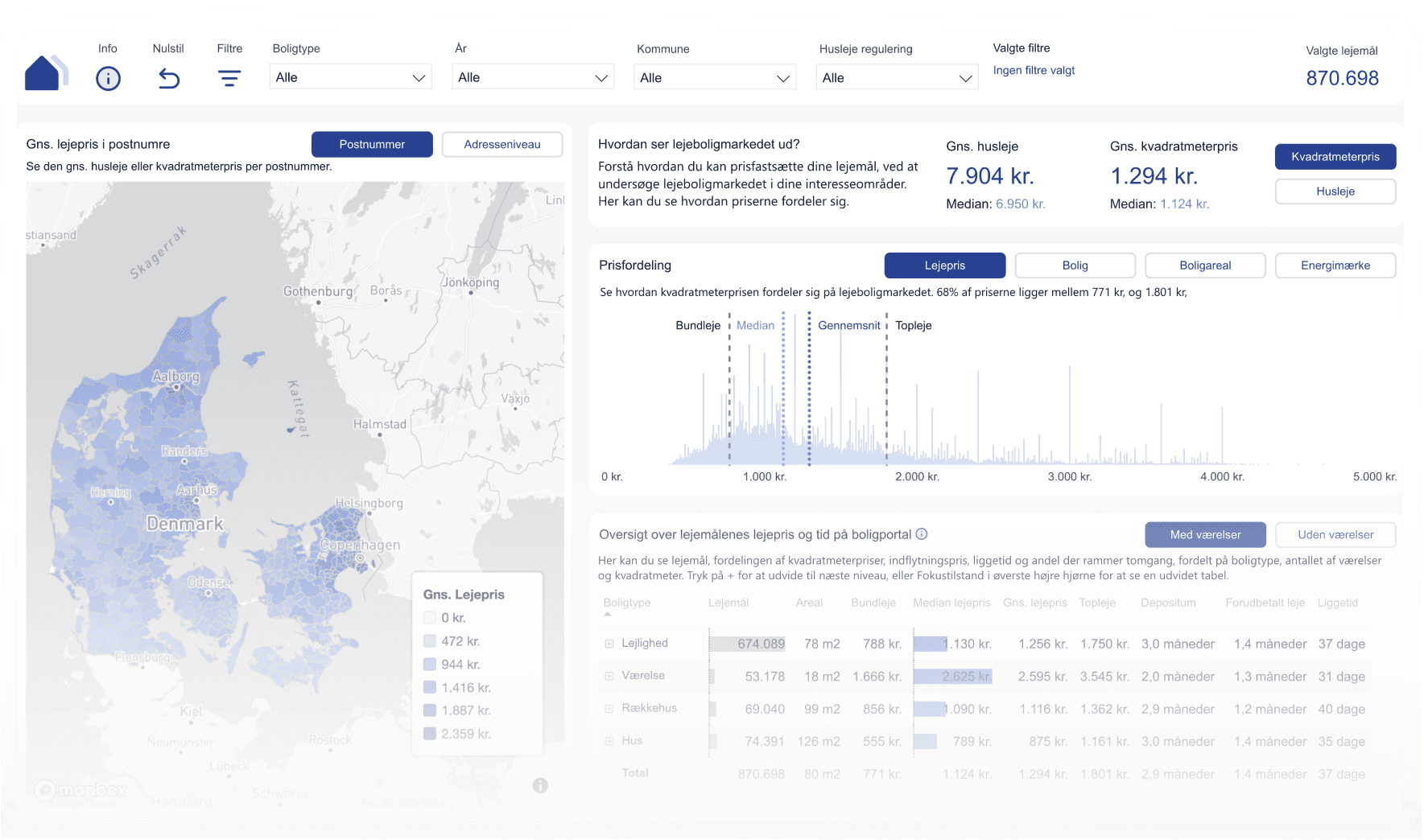Click the Median lejepris column header

[x=951, y=603]
